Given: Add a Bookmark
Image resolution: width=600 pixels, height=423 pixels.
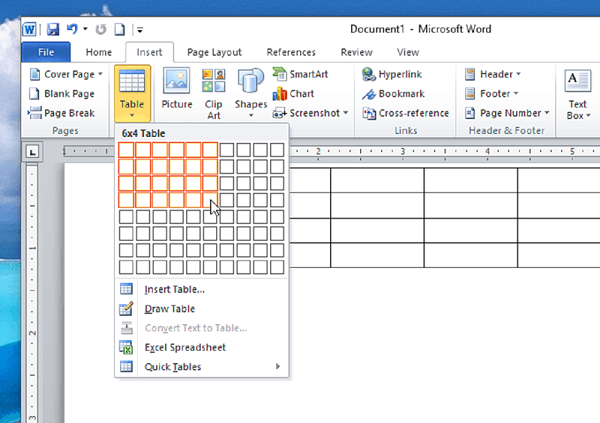Looking at the screenshot, I should 393,94.
